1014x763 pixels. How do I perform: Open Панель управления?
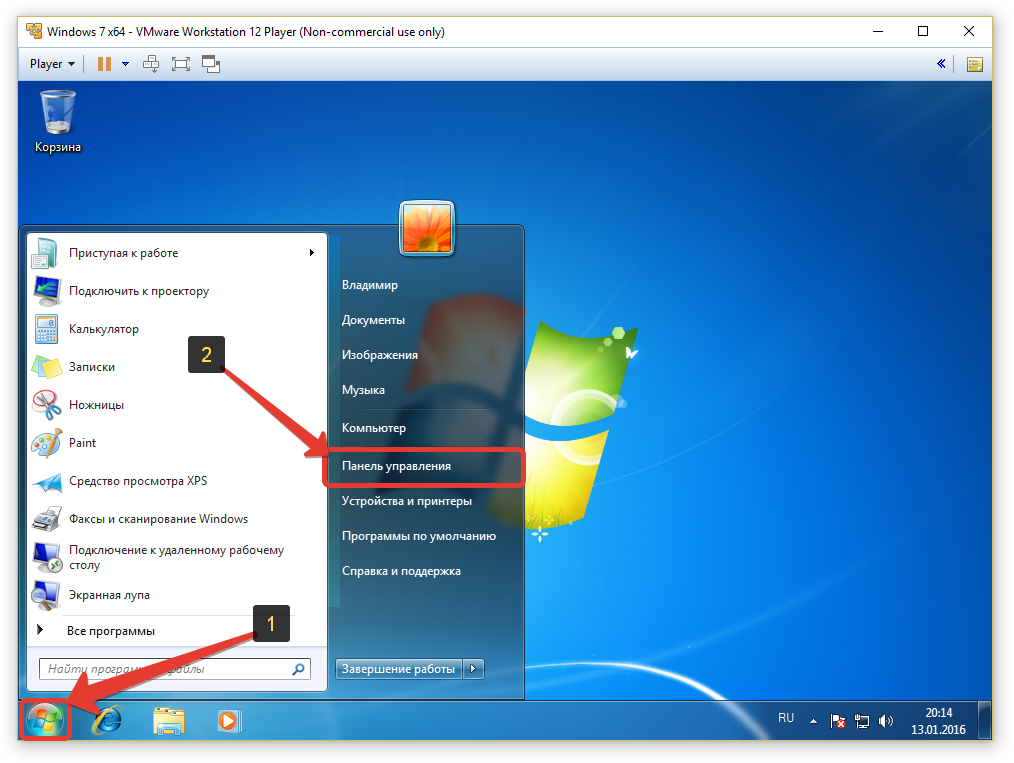pos(396,466)
